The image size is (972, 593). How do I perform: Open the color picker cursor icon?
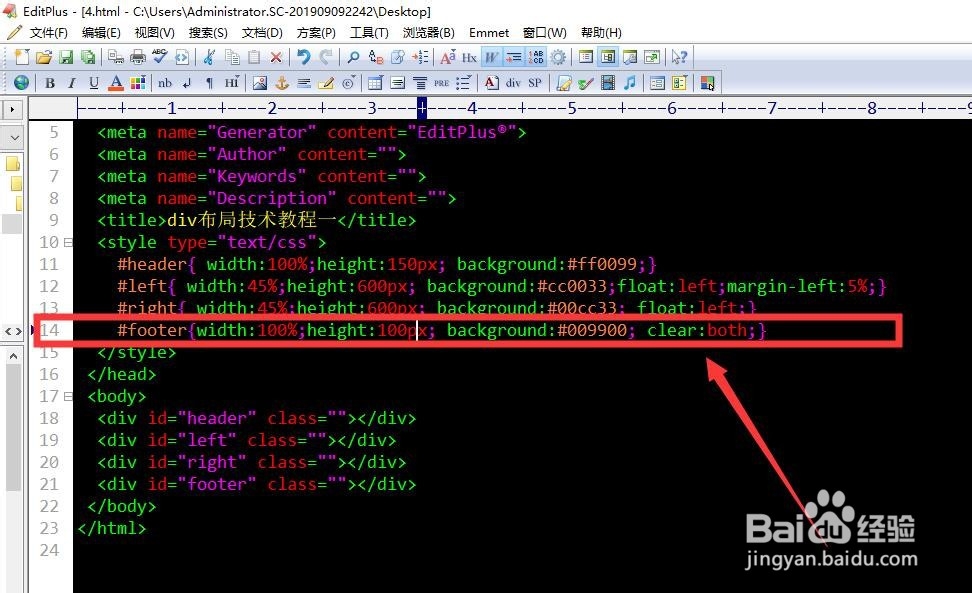point(707,82)
